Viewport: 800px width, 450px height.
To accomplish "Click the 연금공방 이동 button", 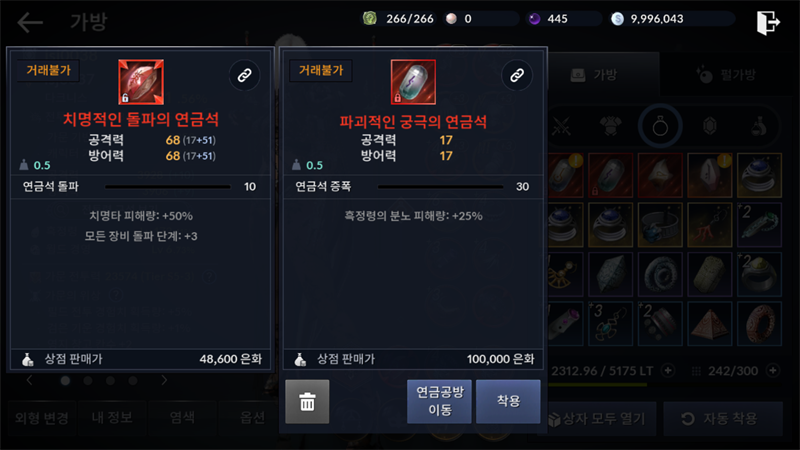I will pyautogui.click(x=439, y=402).
